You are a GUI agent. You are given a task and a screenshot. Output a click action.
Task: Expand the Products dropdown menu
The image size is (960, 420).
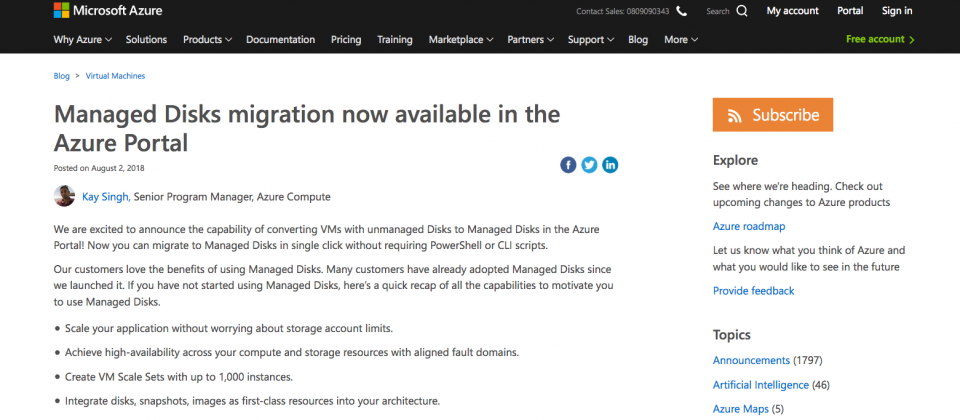pyautogui.click(x=208, y=40)
